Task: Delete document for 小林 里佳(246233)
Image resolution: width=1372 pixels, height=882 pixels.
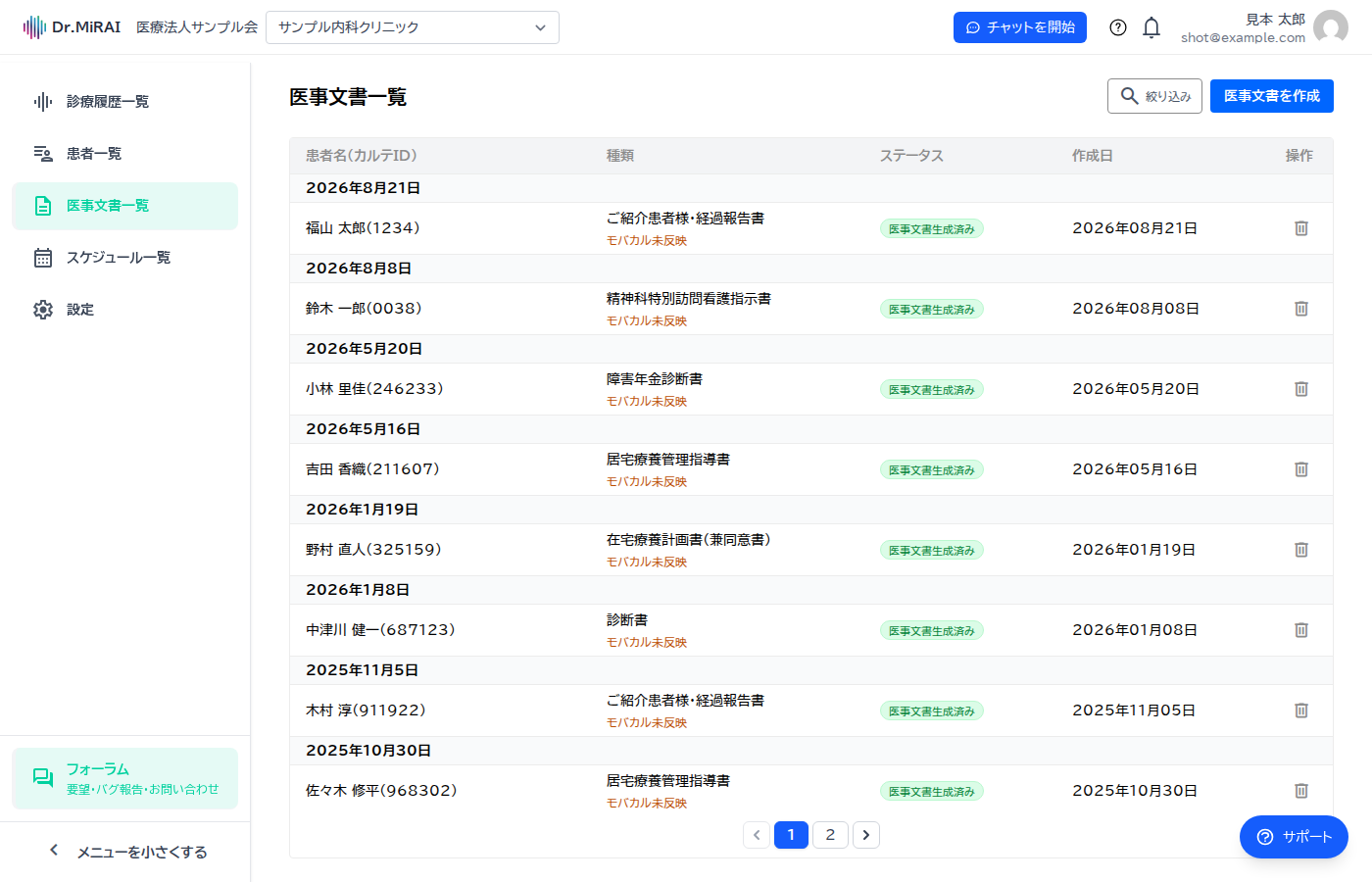Action: click(1301, 389)
